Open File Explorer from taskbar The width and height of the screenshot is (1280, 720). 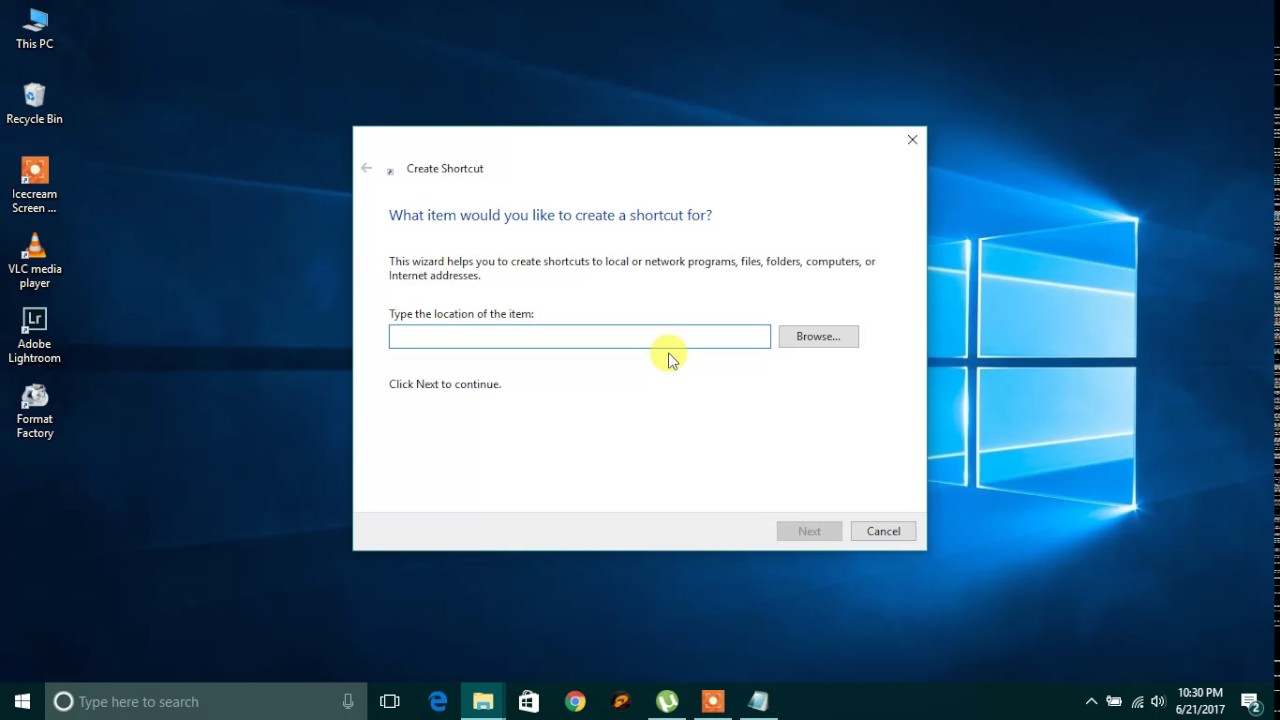483,701
